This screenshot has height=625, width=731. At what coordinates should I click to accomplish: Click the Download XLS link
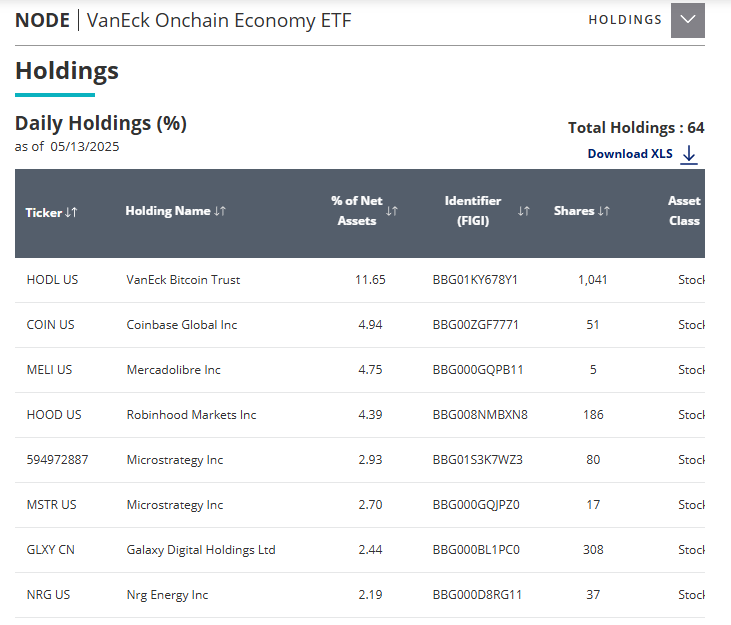[x=630, y=154]
